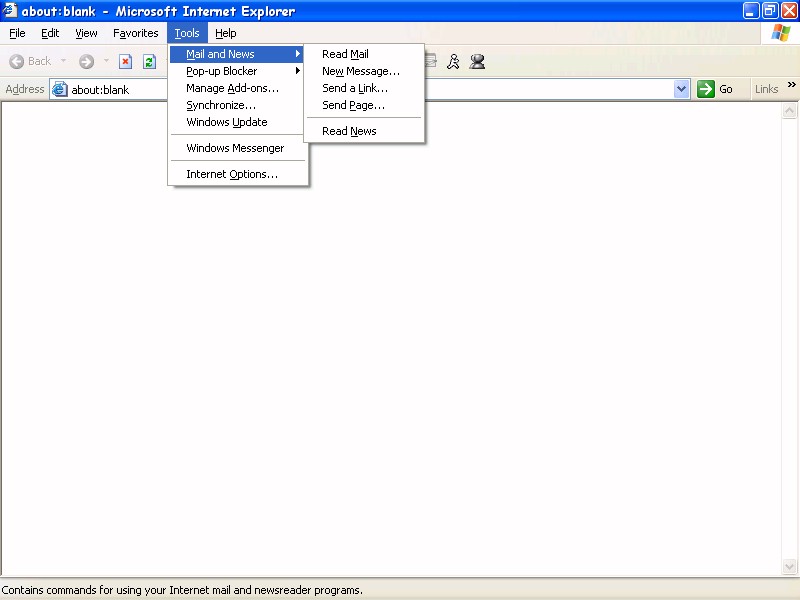Click the IE page icon in address bar

pos(60,89)
